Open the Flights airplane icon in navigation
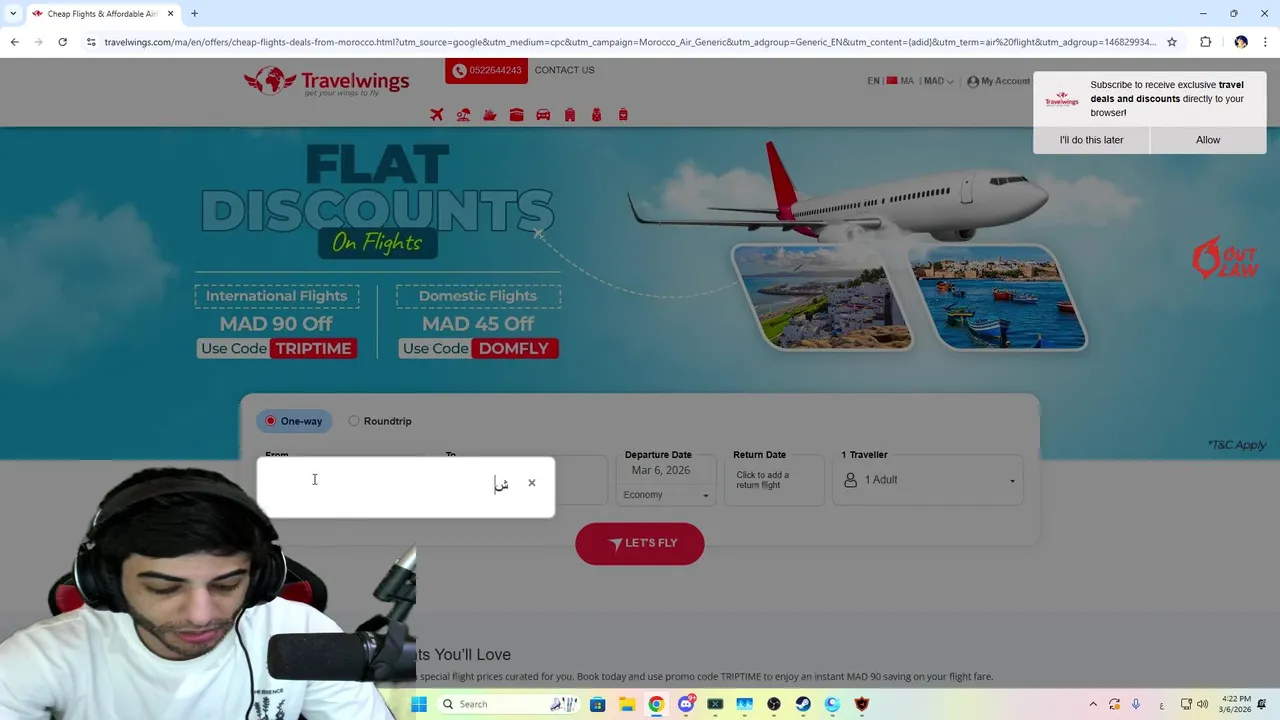The height and width of the screenshot is (720, 1280). click(437, 115)
